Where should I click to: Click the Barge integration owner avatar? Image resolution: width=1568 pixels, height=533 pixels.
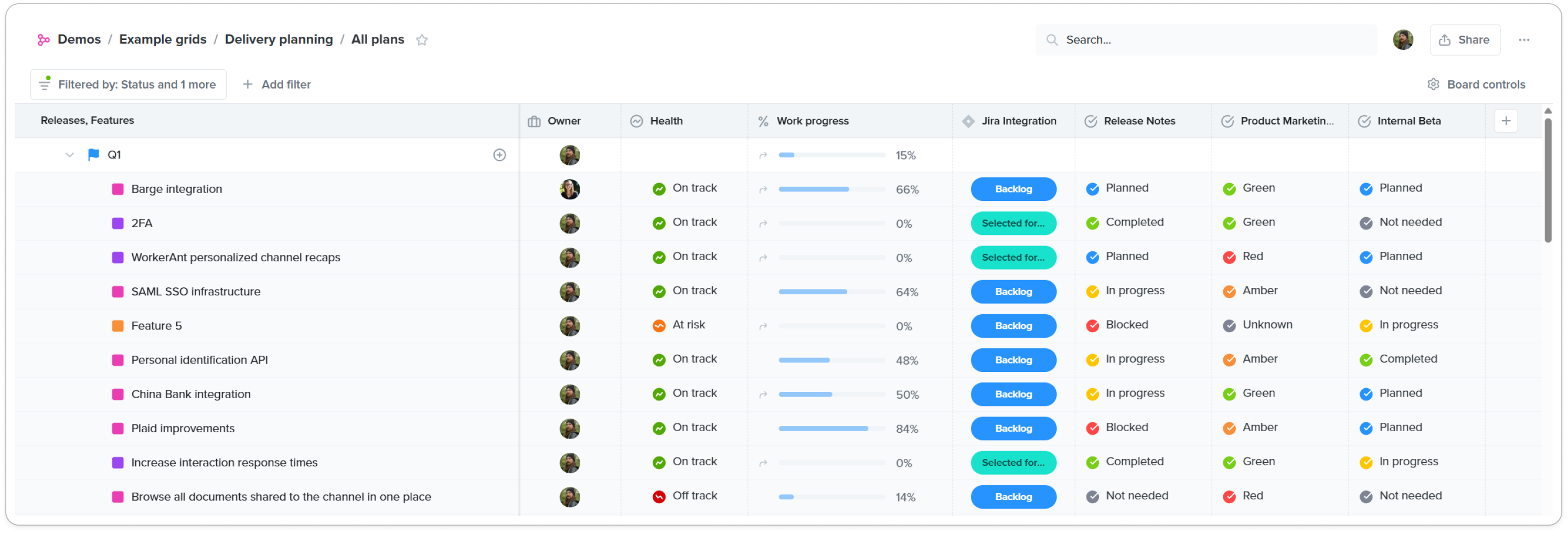(569, 189)
